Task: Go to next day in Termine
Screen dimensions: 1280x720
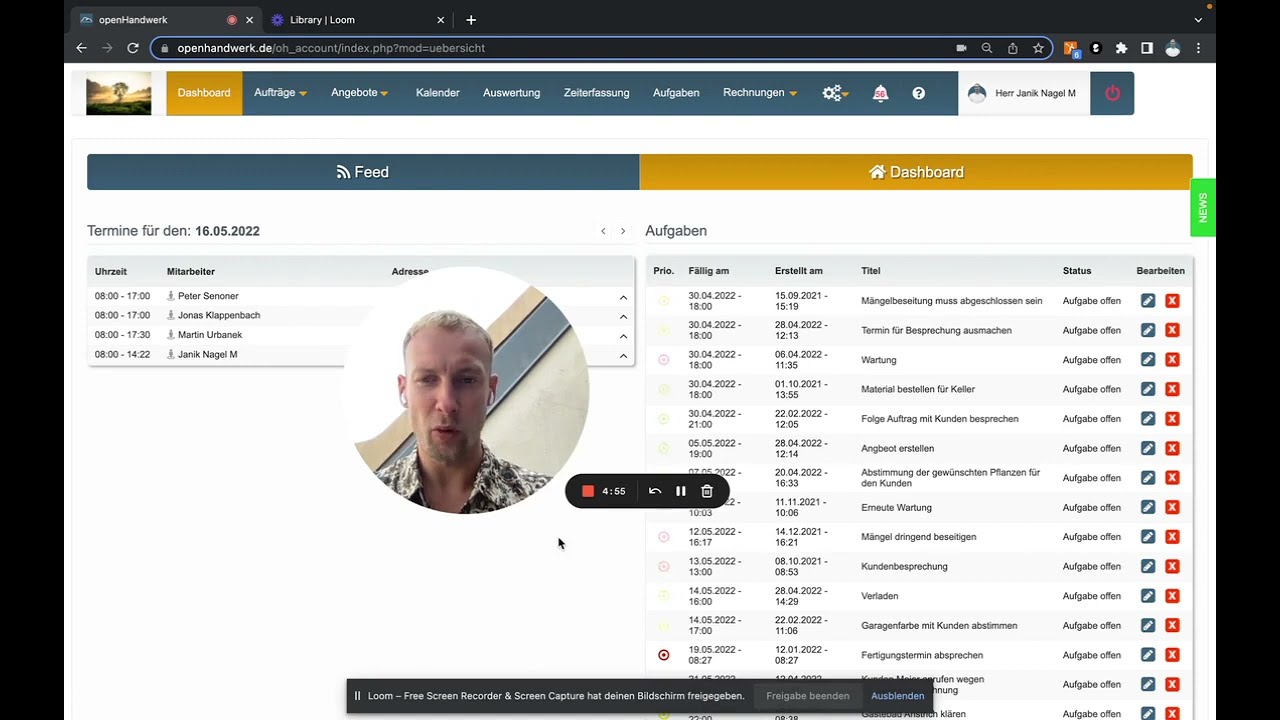Action: point(623,231)
